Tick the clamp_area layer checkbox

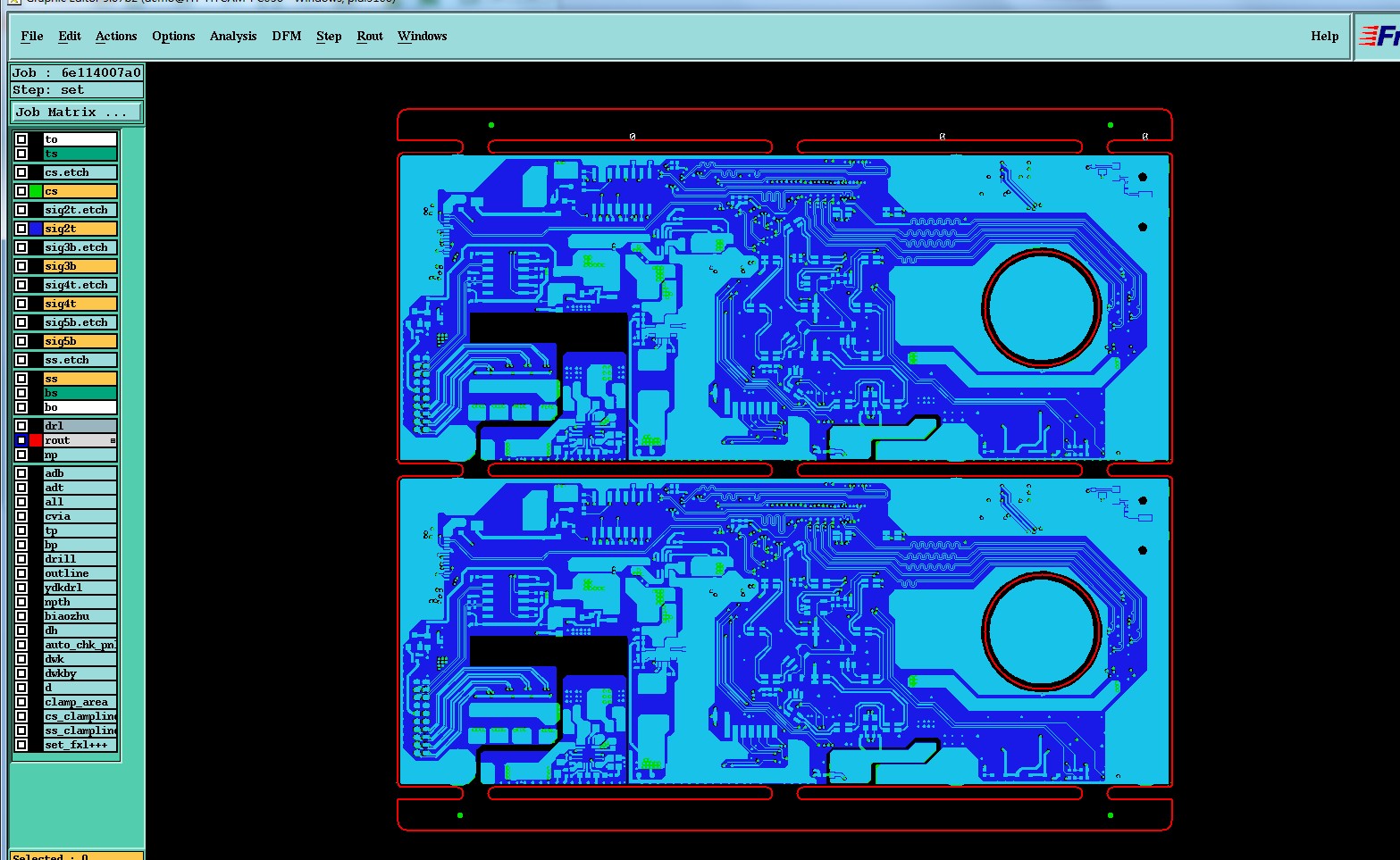coord(21,702)
